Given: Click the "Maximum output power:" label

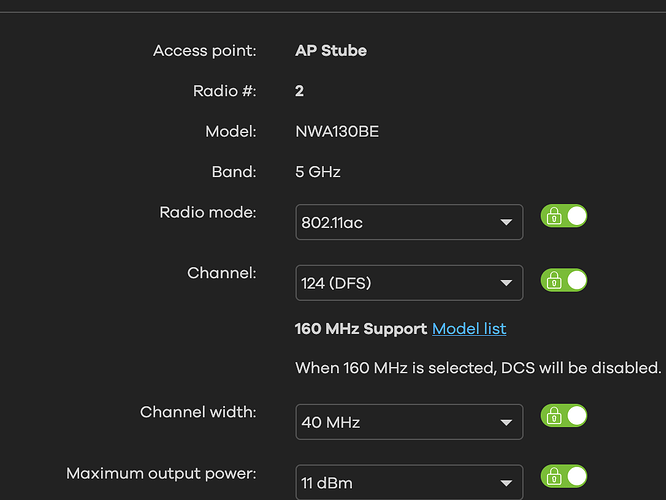Looking at the screenshot, I should point(161,473).
